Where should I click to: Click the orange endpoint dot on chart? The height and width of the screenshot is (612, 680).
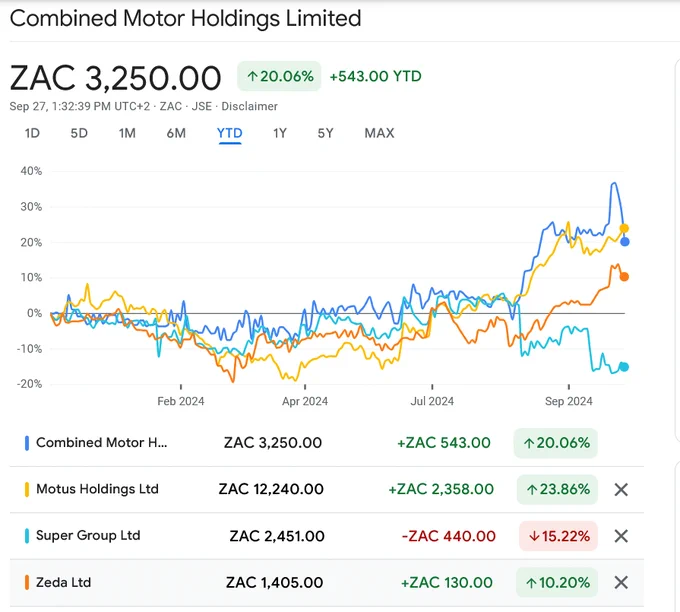coord(624,277)
